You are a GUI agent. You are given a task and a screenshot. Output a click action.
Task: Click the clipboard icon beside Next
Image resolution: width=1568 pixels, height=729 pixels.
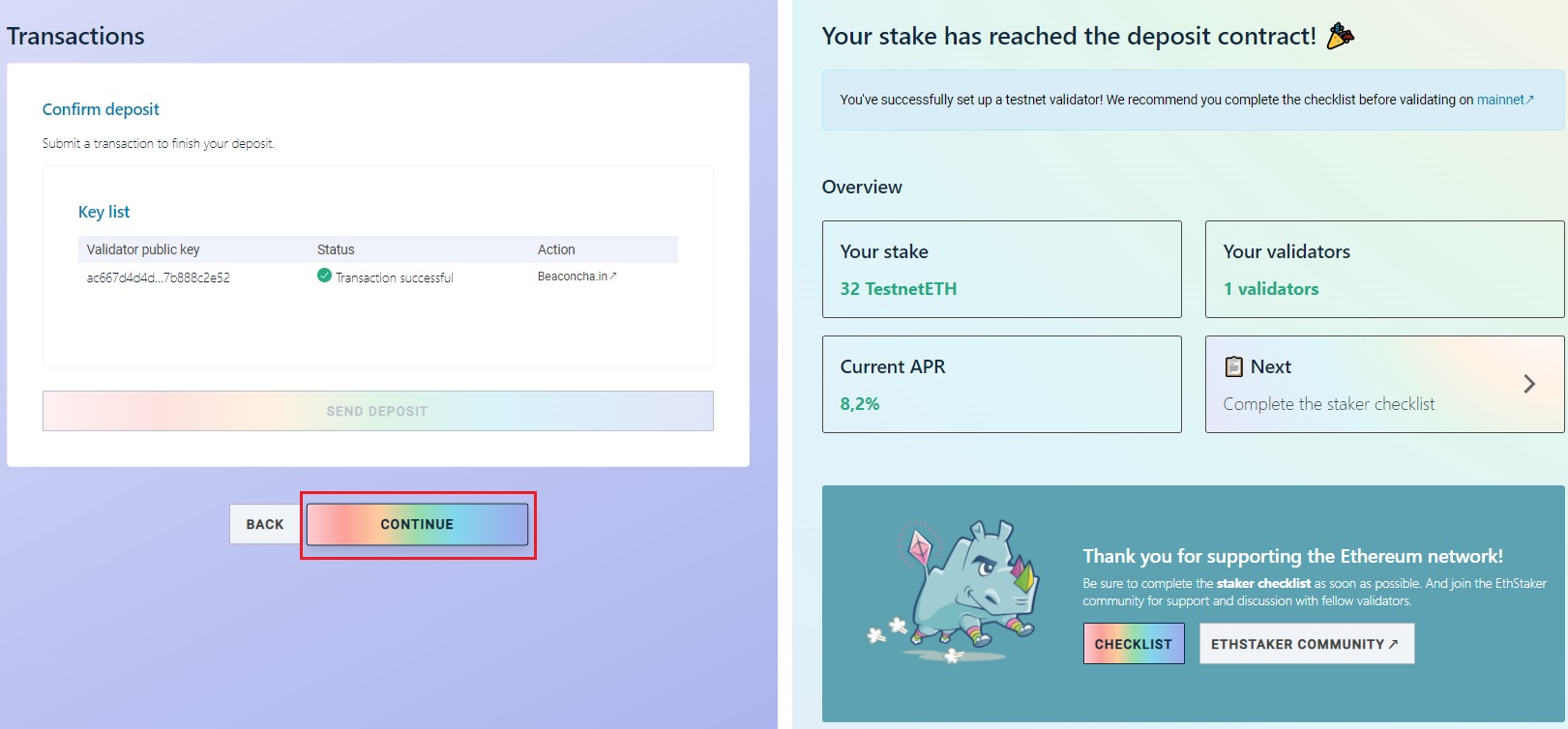[1233, 366]
